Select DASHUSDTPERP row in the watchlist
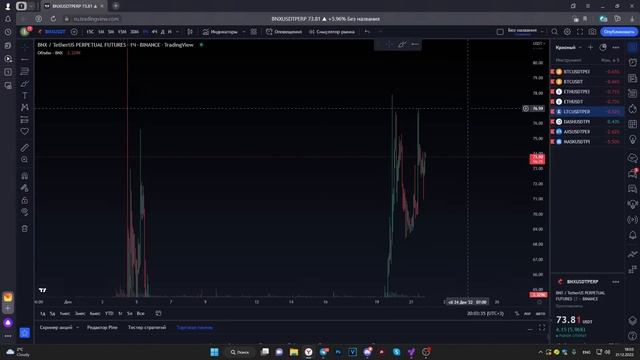Screen dimensions: 640x360 [x=587, y=122]
